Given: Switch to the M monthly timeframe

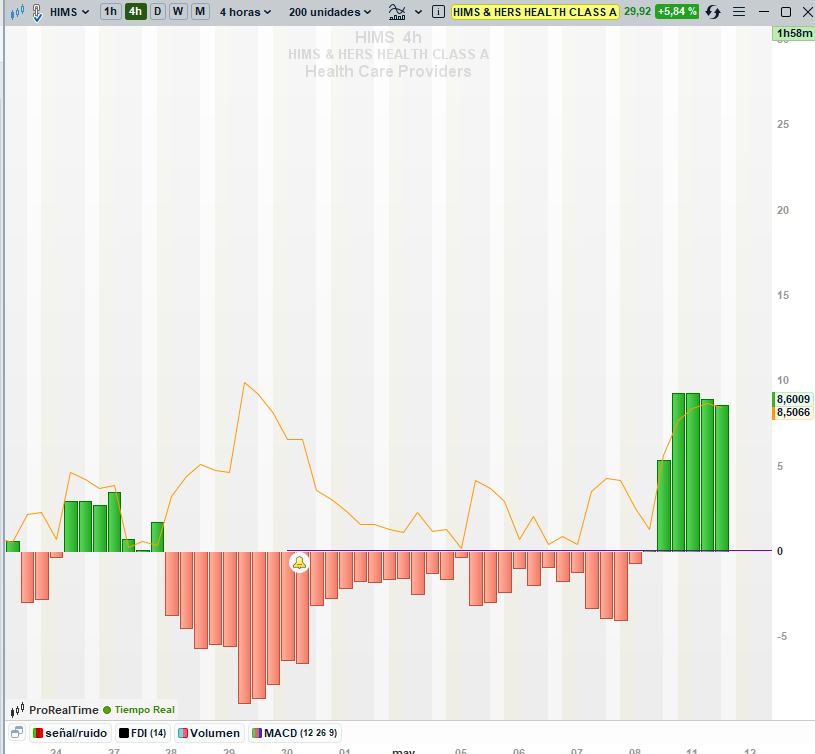Looking at the screenshot, I should [200, 11].
